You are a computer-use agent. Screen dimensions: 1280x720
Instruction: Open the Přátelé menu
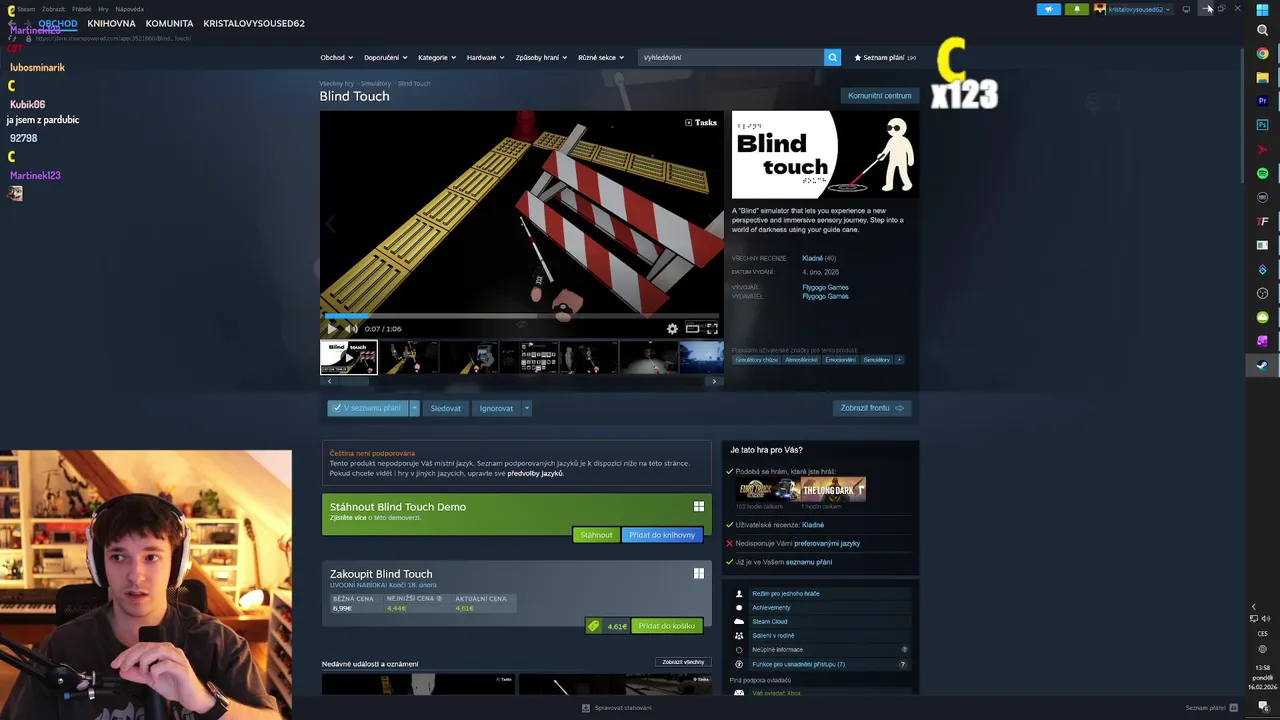click(x=82, y=9)
